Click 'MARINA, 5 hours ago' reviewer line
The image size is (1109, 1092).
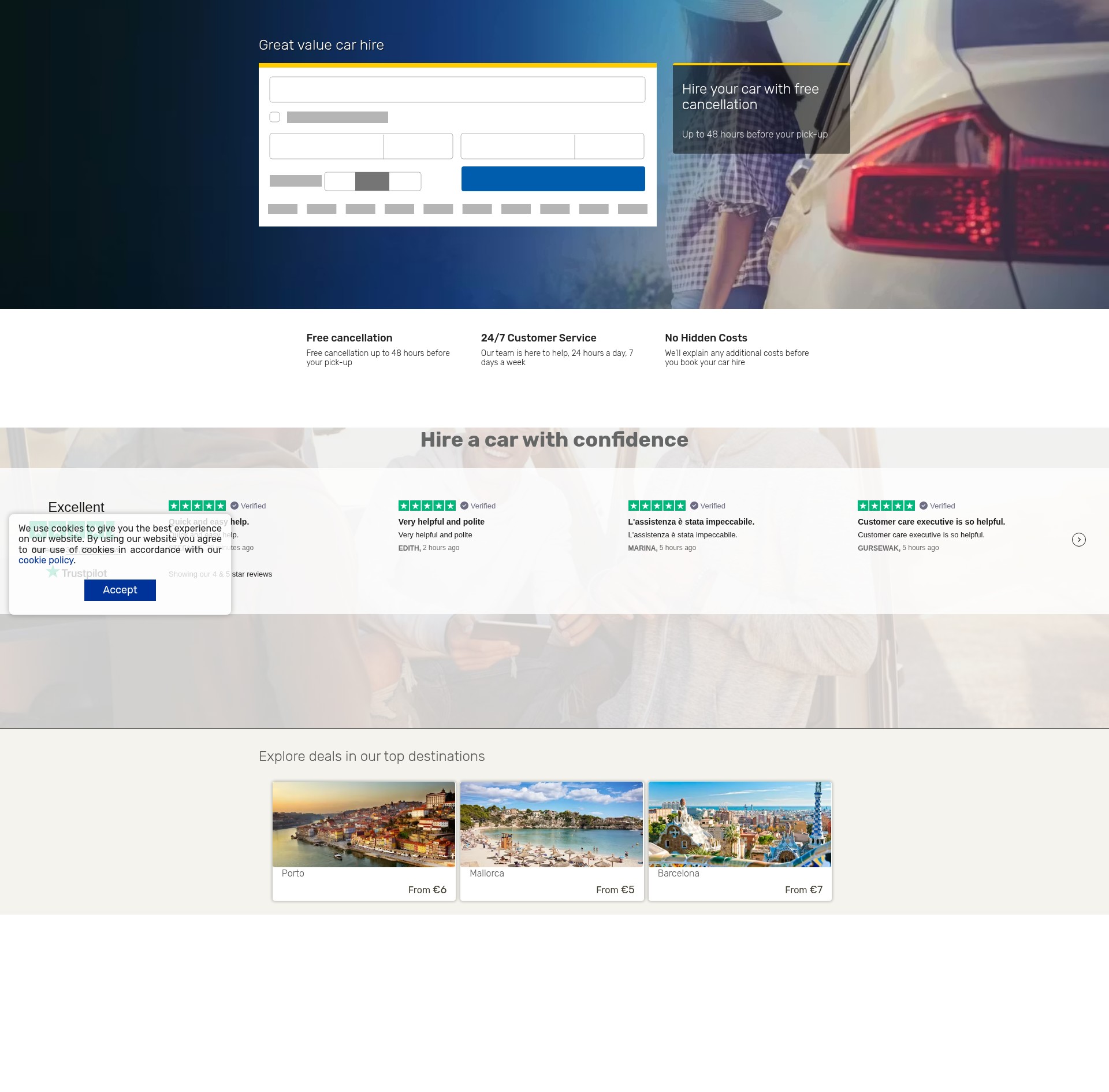[x=662, y=548]
